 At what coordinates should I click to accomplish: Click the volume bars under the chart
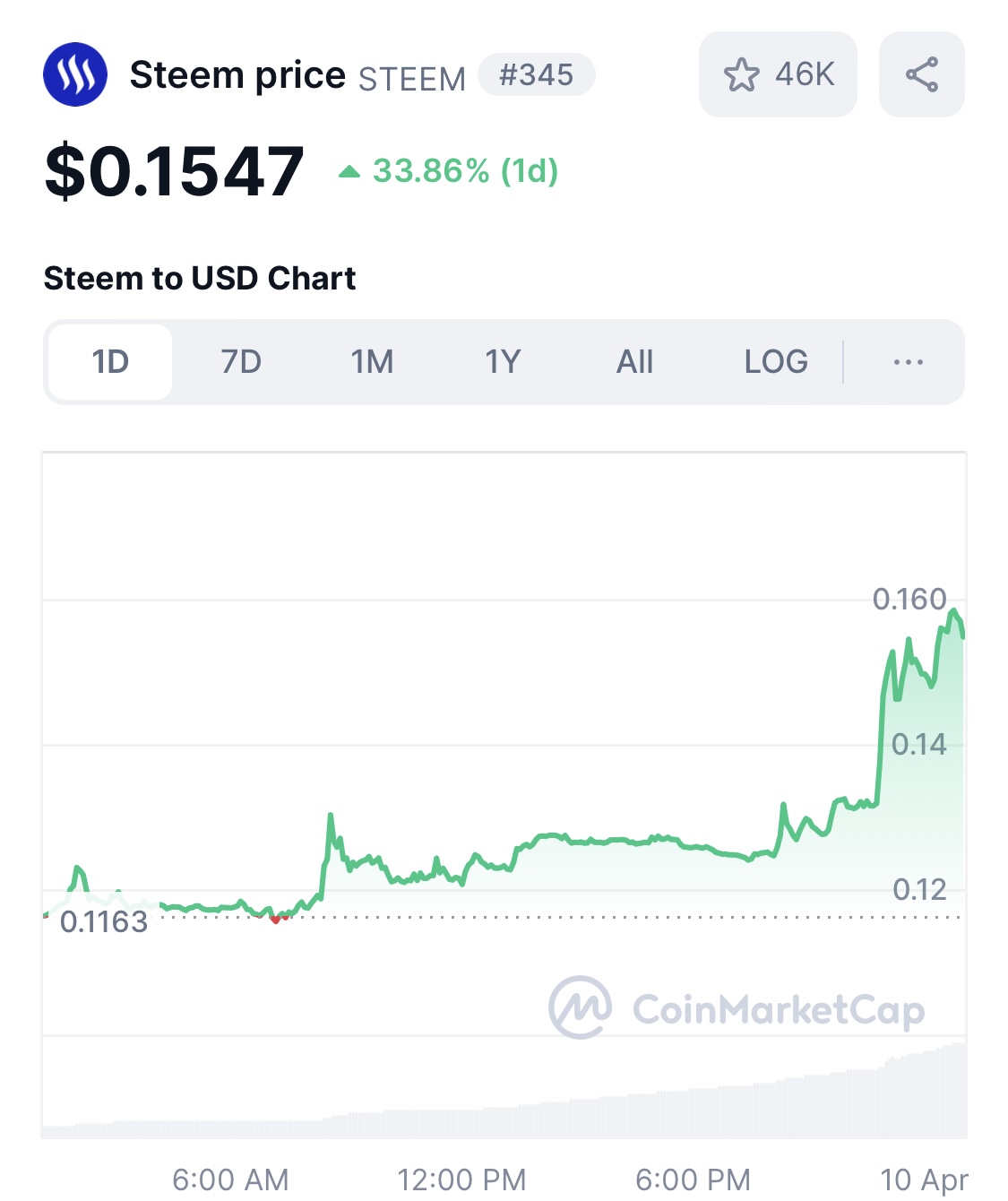click(x=504, y=1092)
